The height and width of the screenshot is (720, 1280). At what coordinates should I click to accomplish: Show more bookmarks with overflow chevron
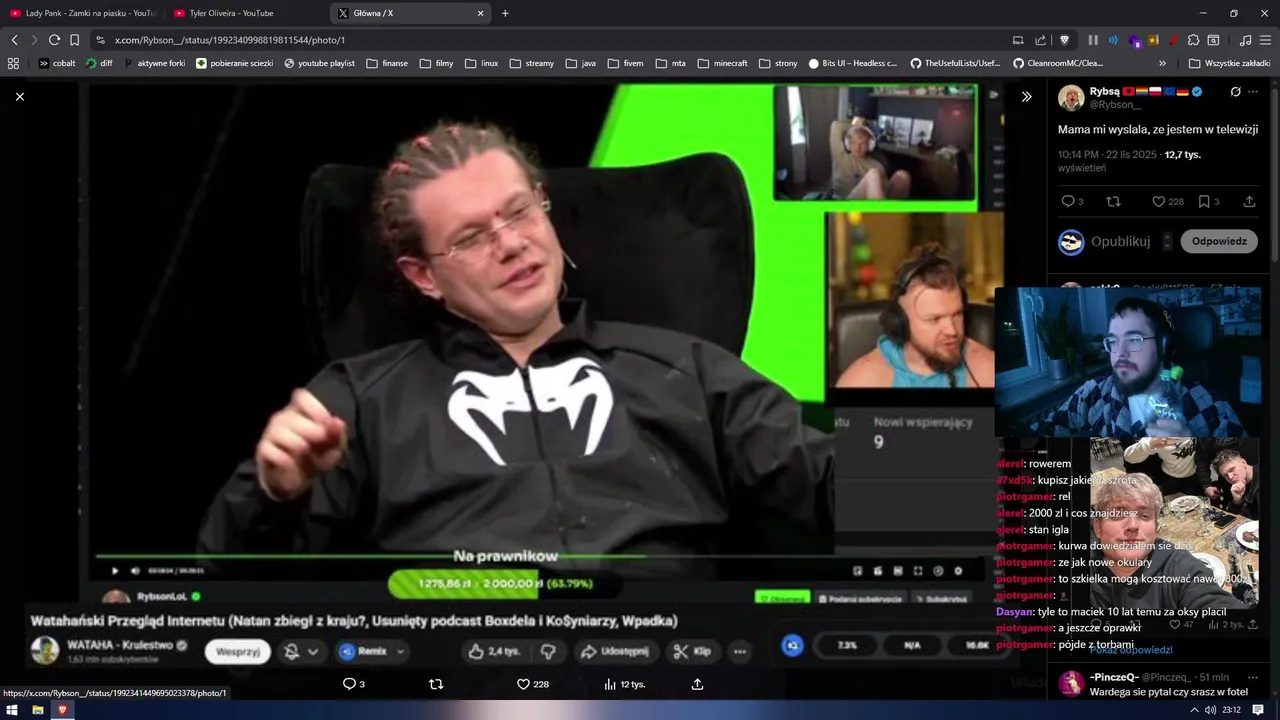coord(1162,63)
